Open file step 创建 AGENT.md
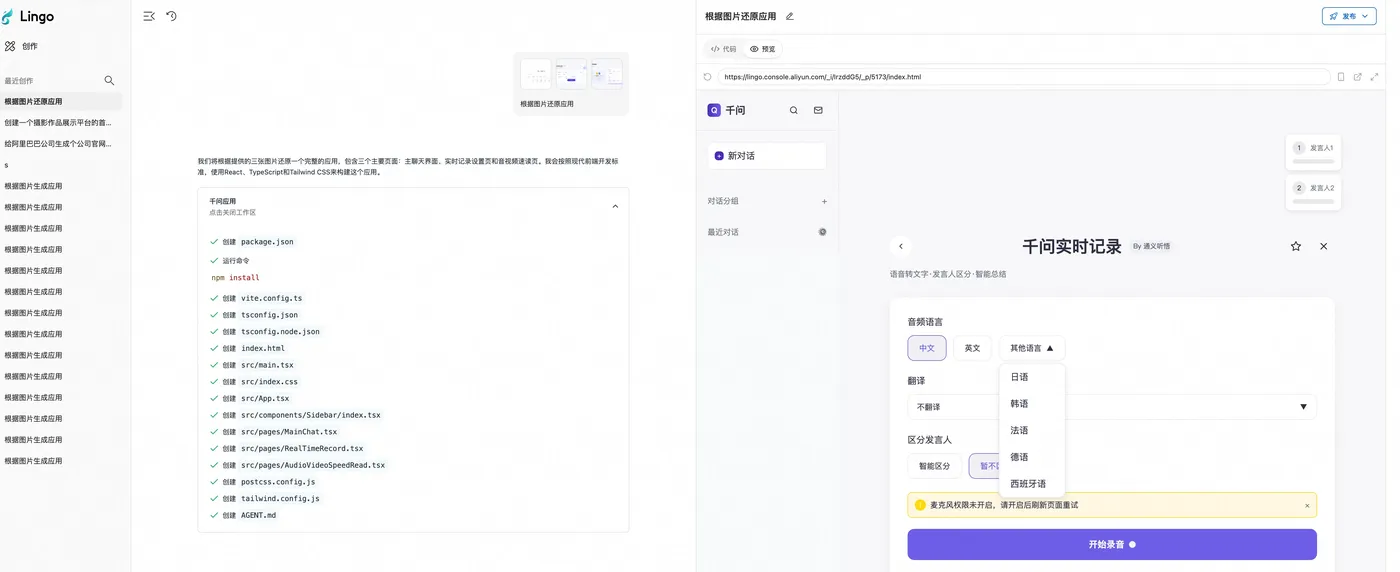 249,515
